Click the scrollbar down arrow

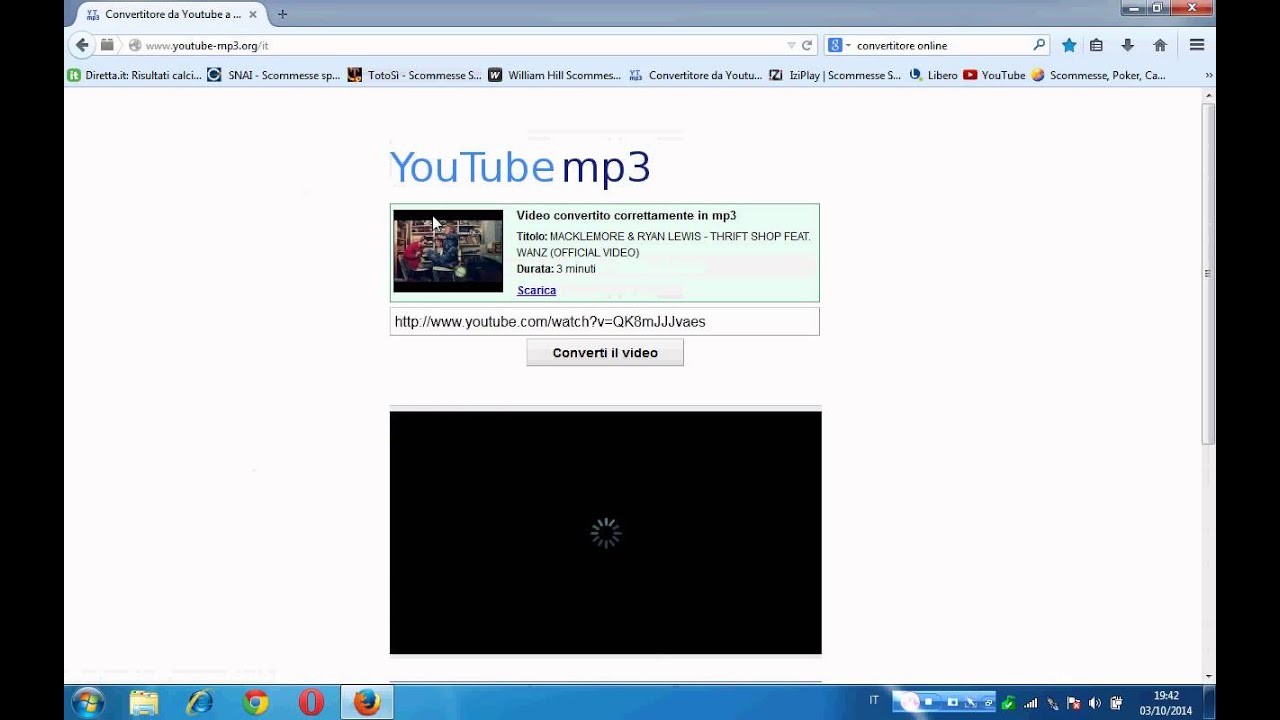pos(1208,676)
